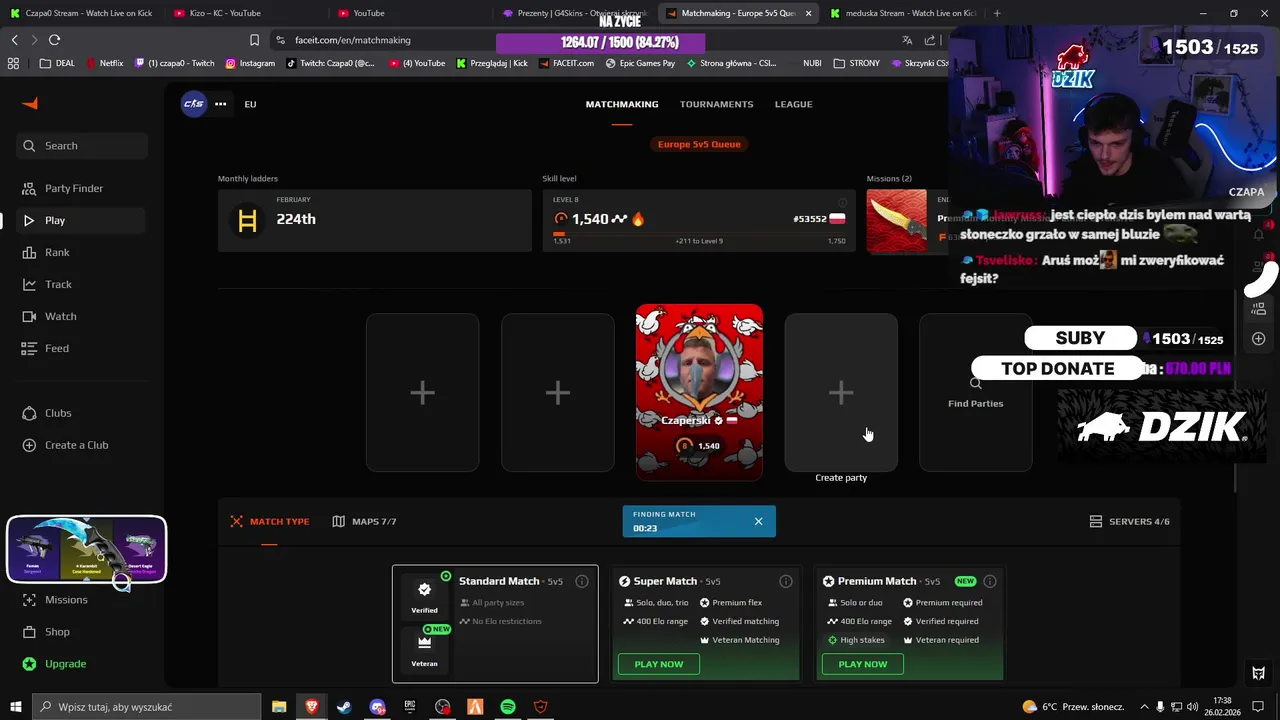The width and height of the screenshot is (1280, 720).
Task: Open Czaperski player card
Action: click(699, 392)
